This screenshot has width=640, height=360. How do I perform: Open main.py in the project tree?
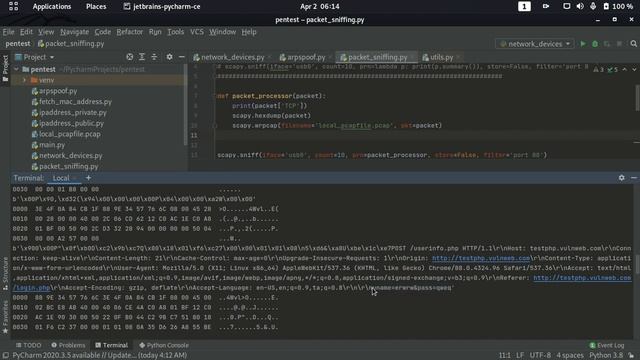click(52, 144)
